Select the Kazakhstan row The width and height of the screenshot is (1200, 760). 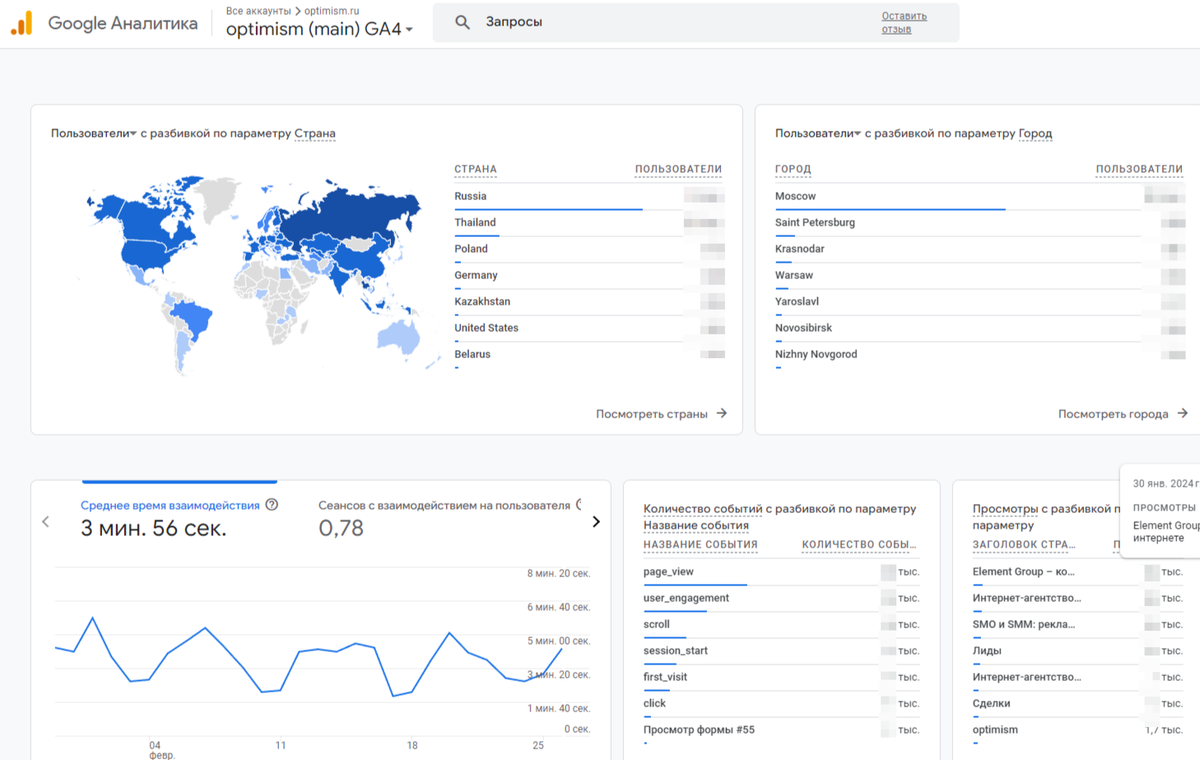tap(588, 302)
